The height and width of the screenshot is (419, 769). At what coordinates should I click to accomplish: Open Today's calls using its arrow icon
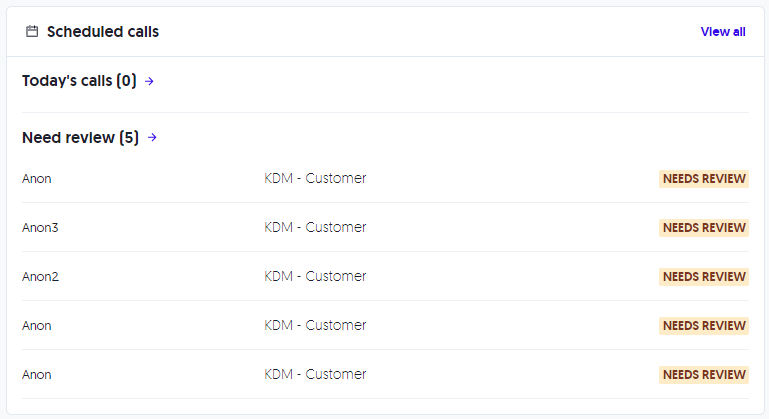pos(150,81)
